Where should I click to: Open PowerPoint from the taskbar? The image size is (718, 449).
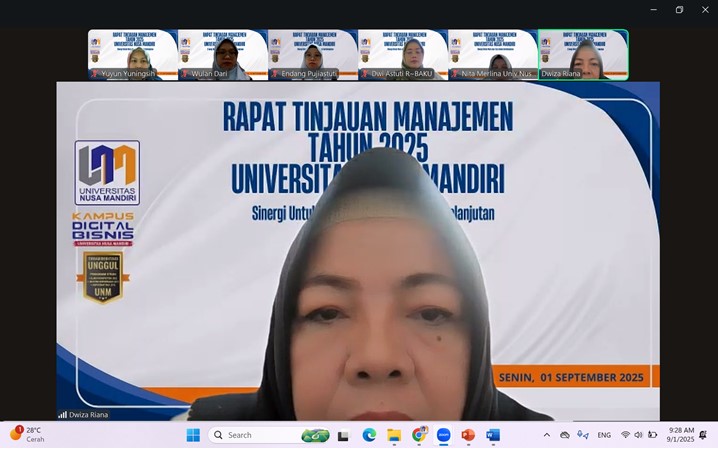468,435
